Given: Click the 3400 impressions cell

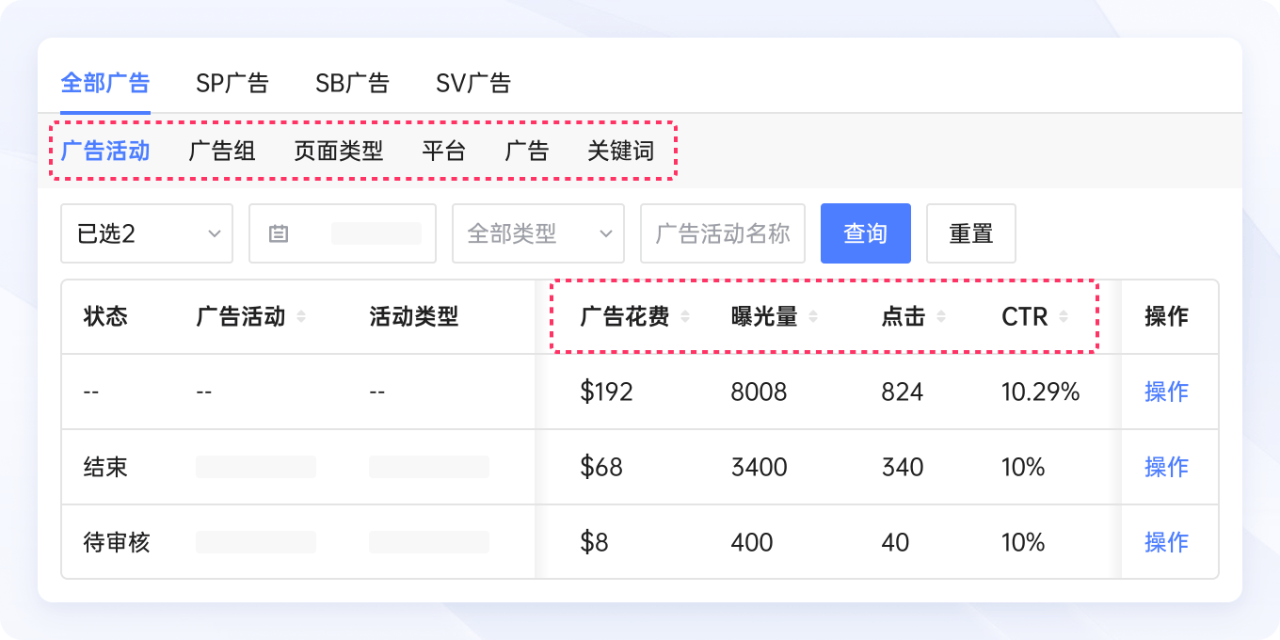Looking at the screenshot, I should pyautogui.click(x=759, y=466).
